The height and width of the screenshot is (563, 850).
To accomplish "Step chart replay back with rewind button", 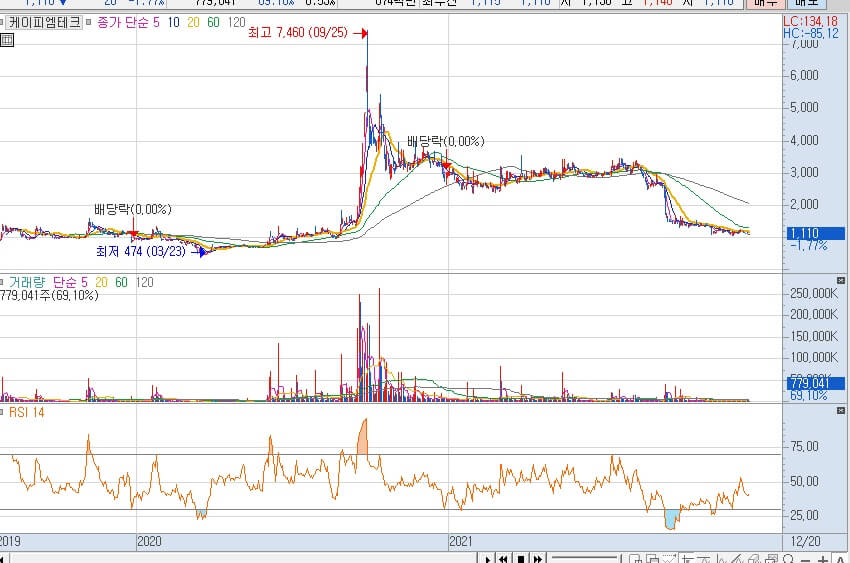I will [504, 559].
